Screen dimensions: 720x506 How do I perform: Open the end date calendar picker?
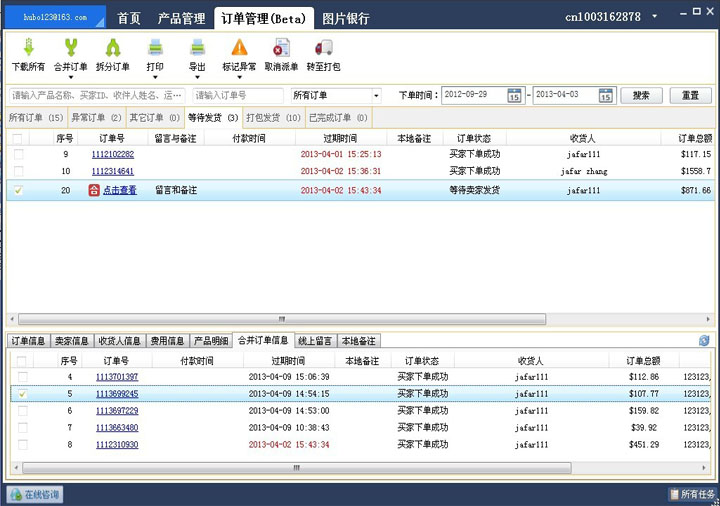click(606, 96)
